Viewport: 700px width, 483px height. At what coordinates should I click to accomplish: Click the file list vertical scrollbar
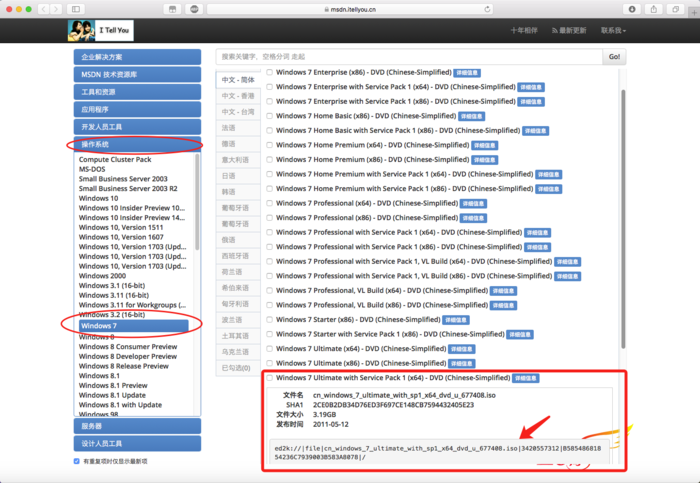623,219
